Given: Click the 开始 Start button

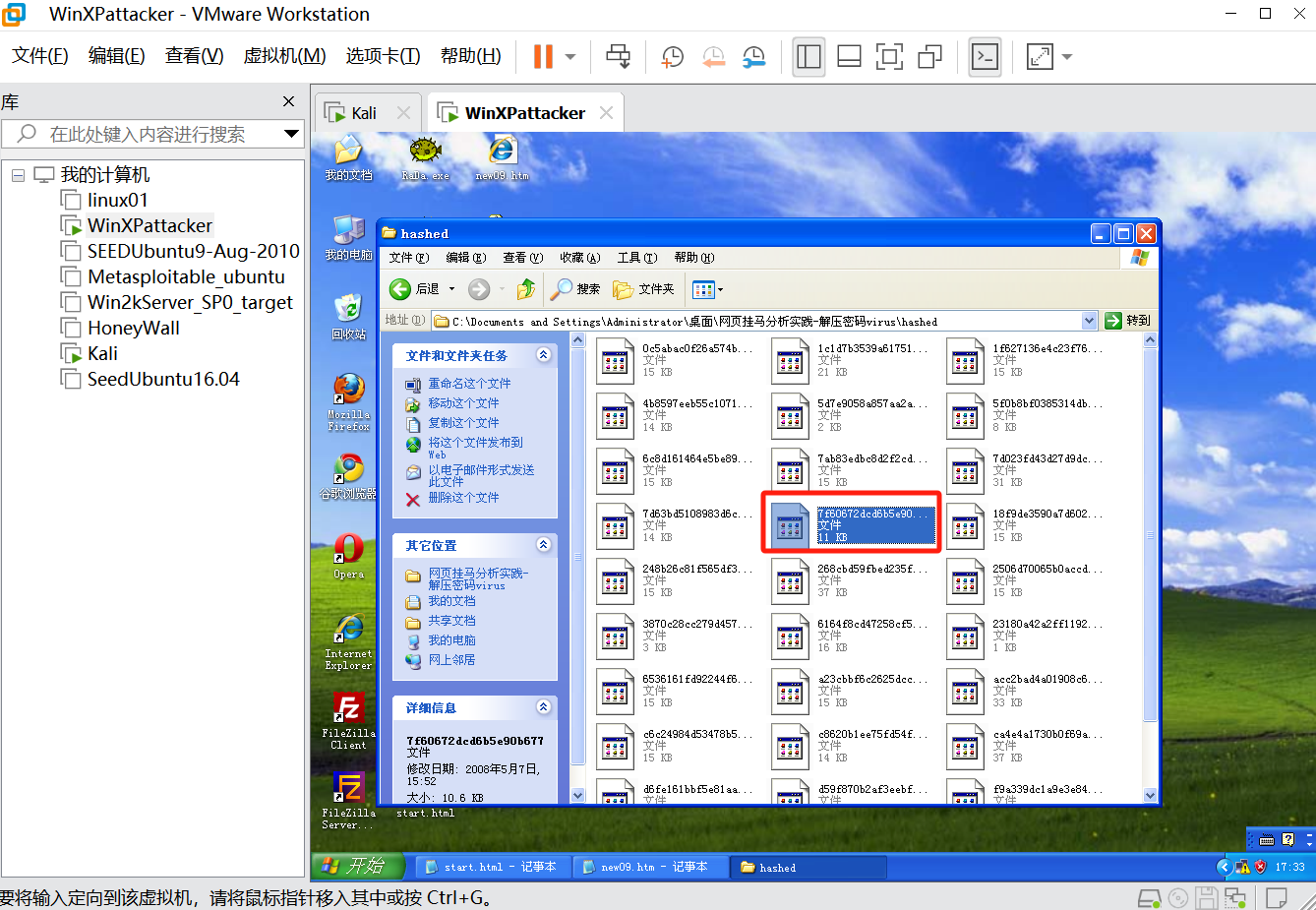Looking at the screenshot, I should (x=358, y=866).
